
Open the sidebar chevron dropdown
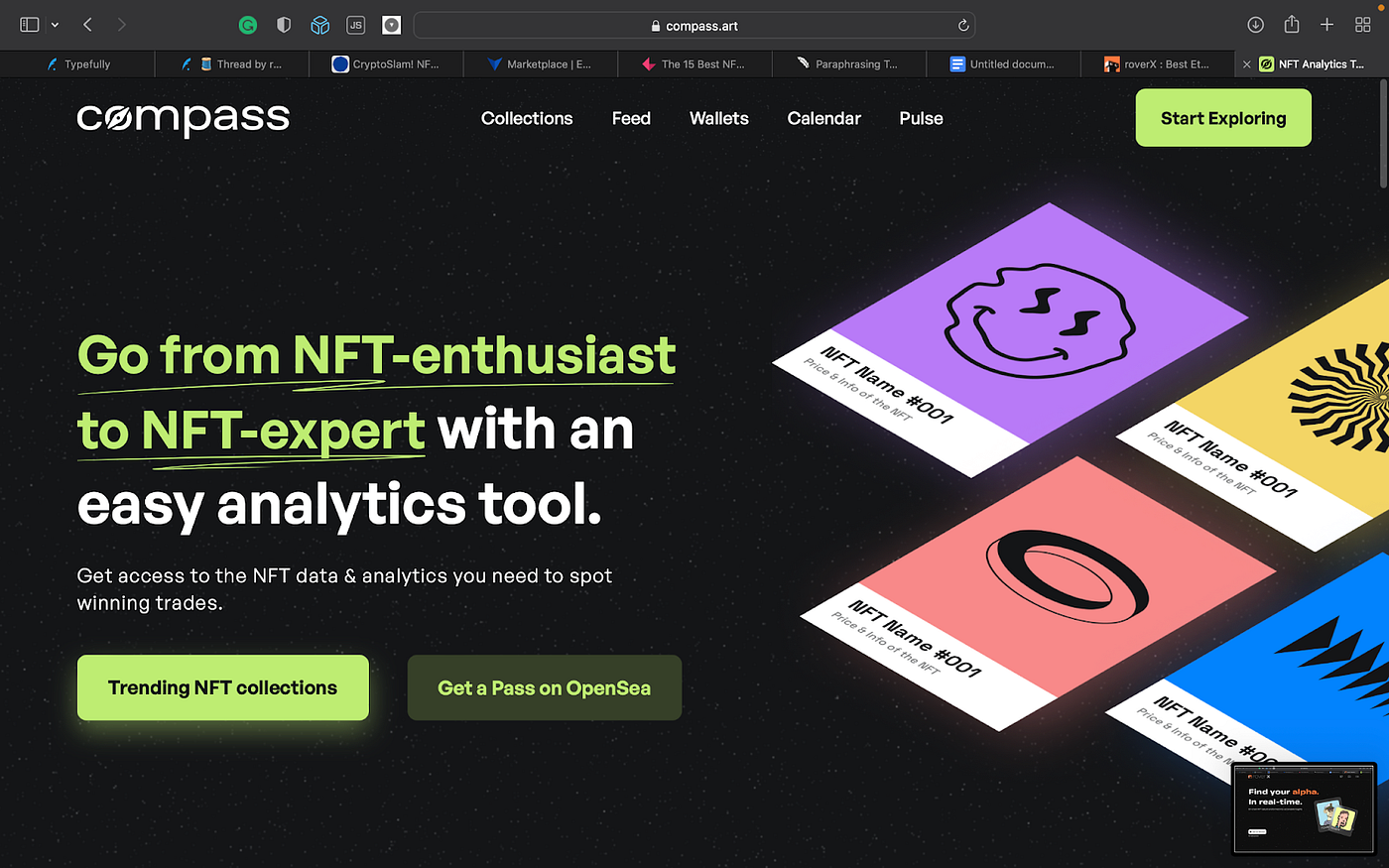(x=55, y=25)
